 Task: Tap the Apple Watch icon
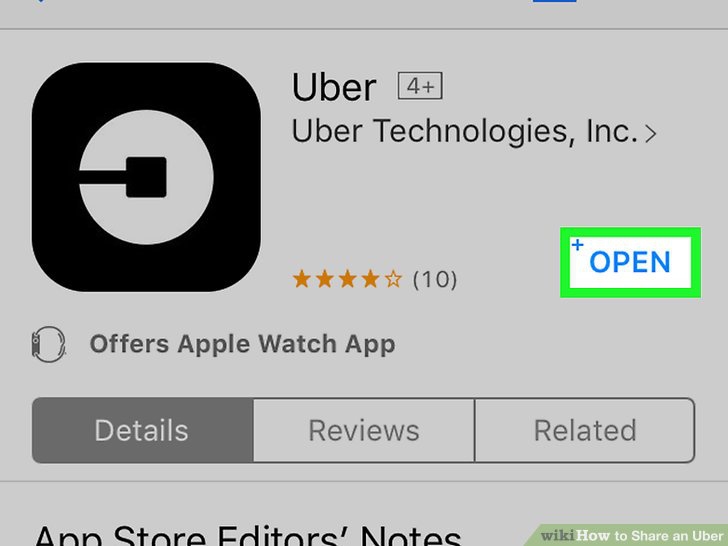tap(49, 344)
